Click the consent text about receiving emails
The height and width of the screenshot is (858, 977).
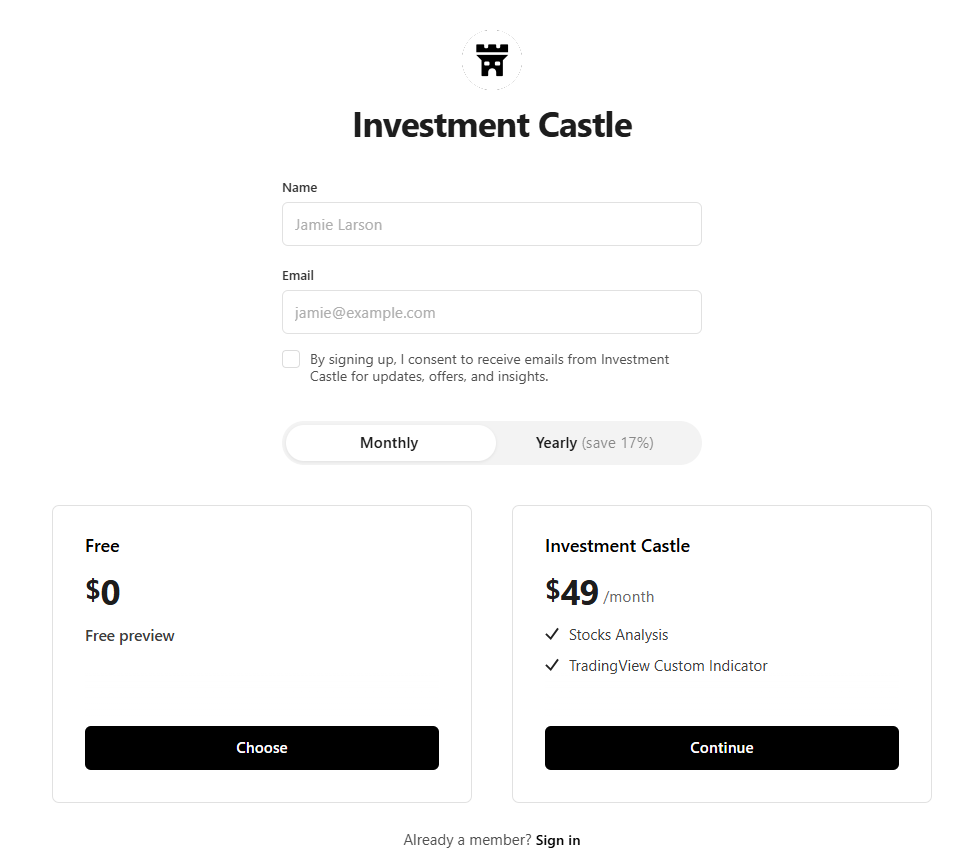(x=490, y=368)
